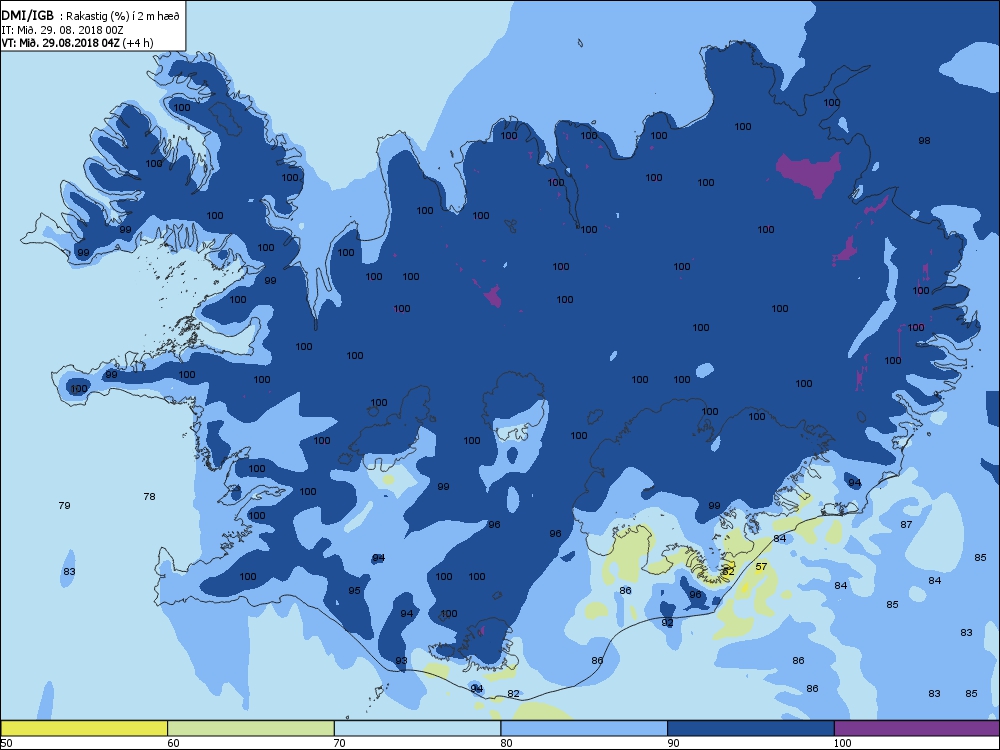This screenshot has width=1000, height=750.
Task: Select the pale green 60–70 legend band
Action: pos(251,728)
